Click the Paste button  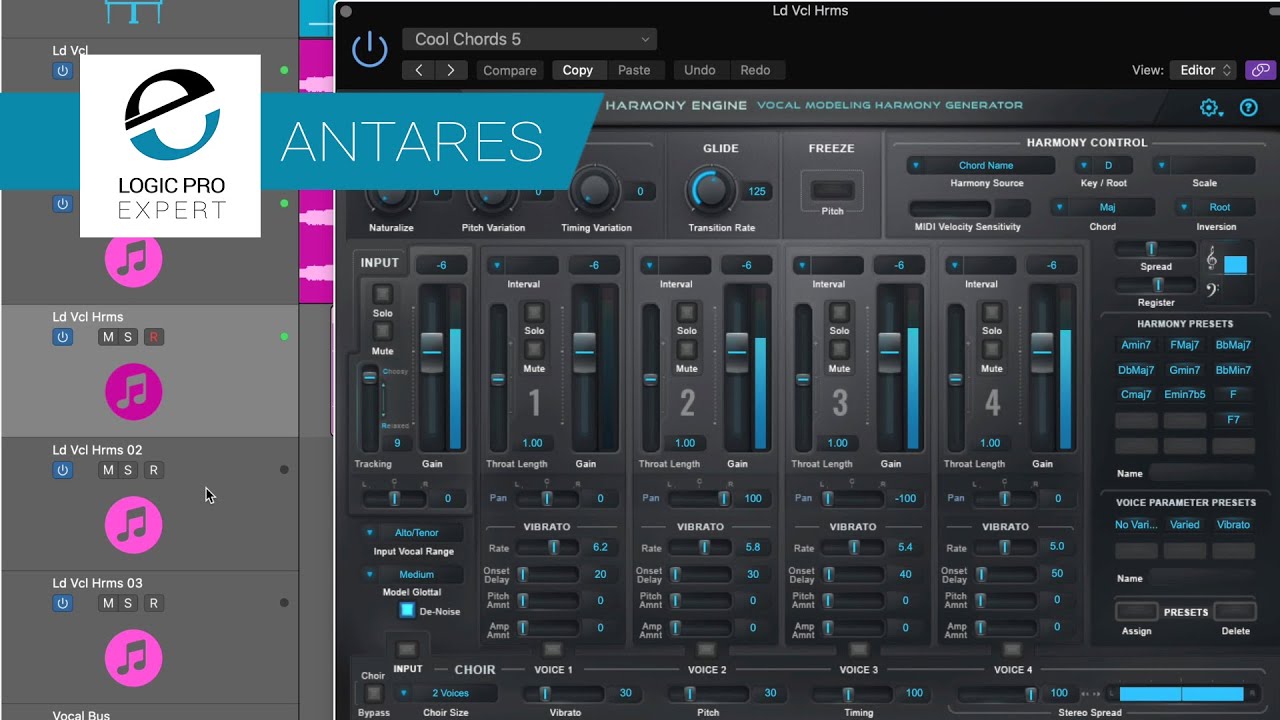634,70
